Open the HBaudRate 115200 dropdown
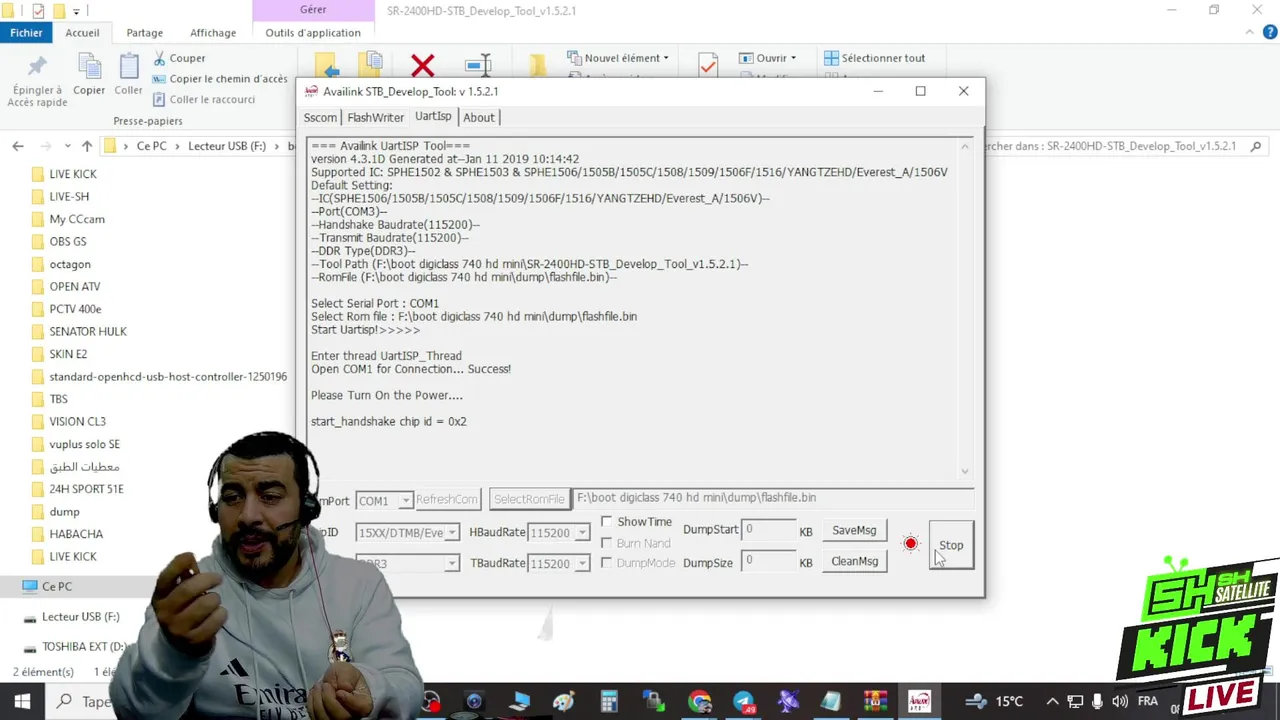 point(581,532)
